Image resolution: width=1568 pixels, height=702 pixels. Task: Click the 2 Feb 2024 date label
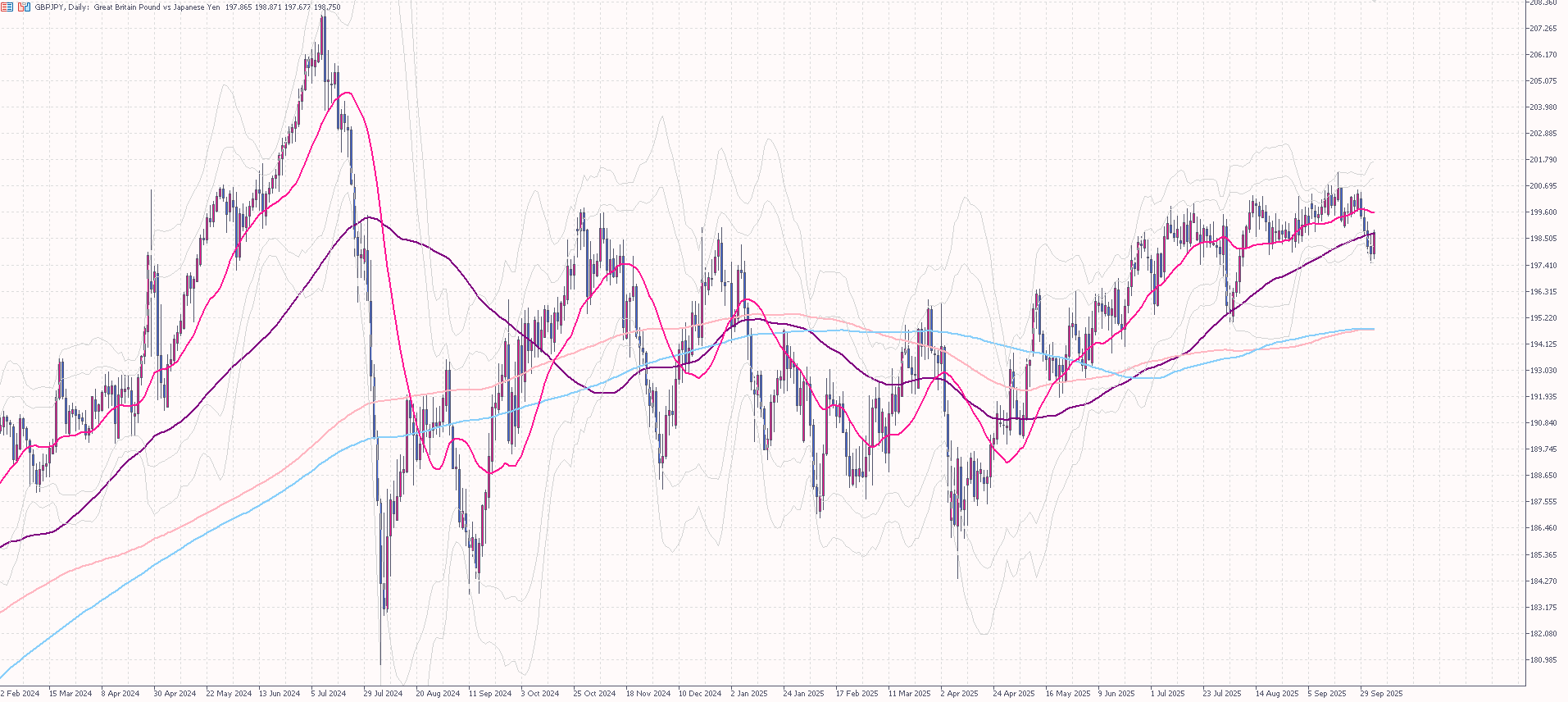click(x=20, y=694)
